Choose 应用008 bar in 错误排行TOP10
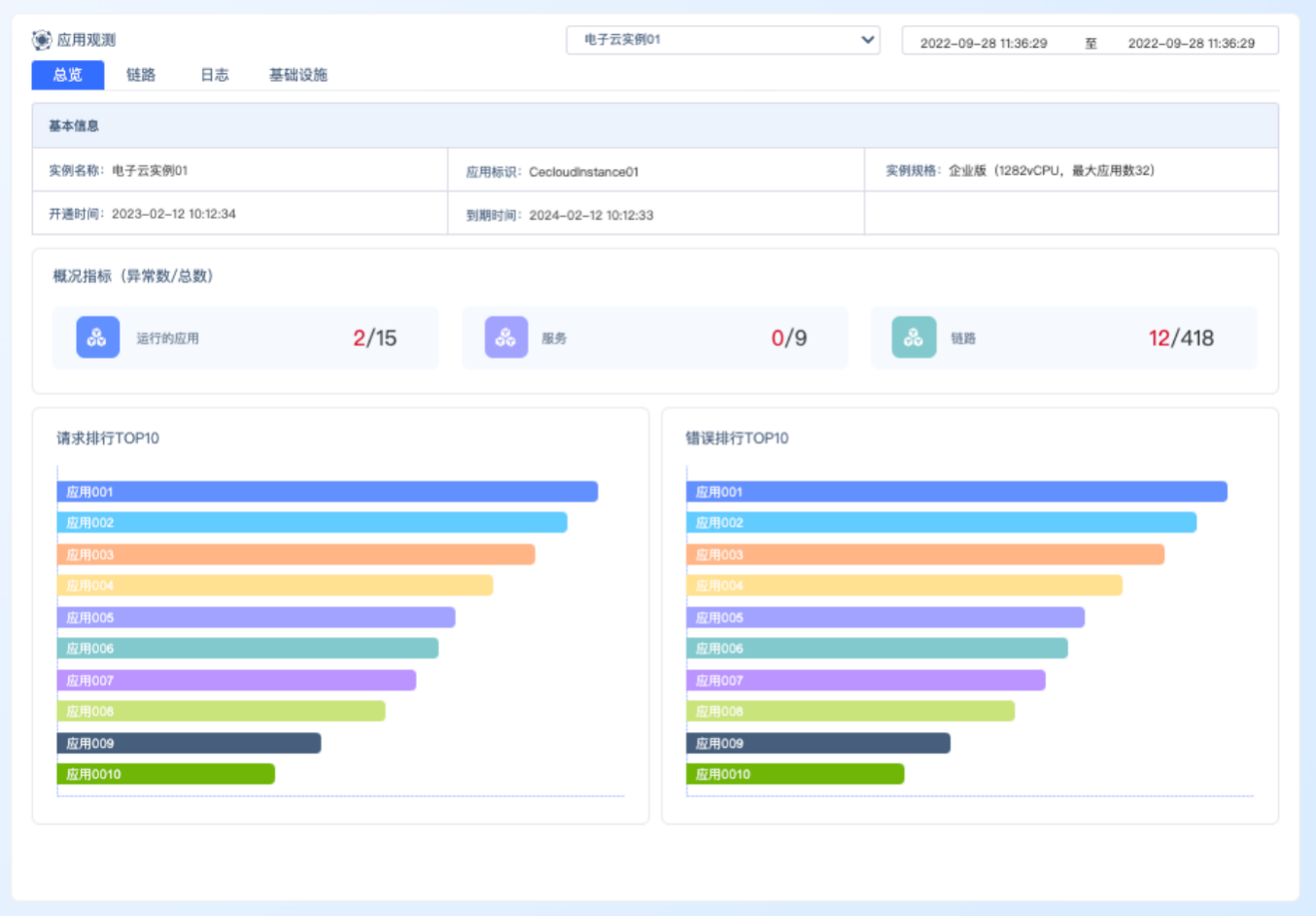The height and width of the screenshot is (916, 1316). (851, 712)
